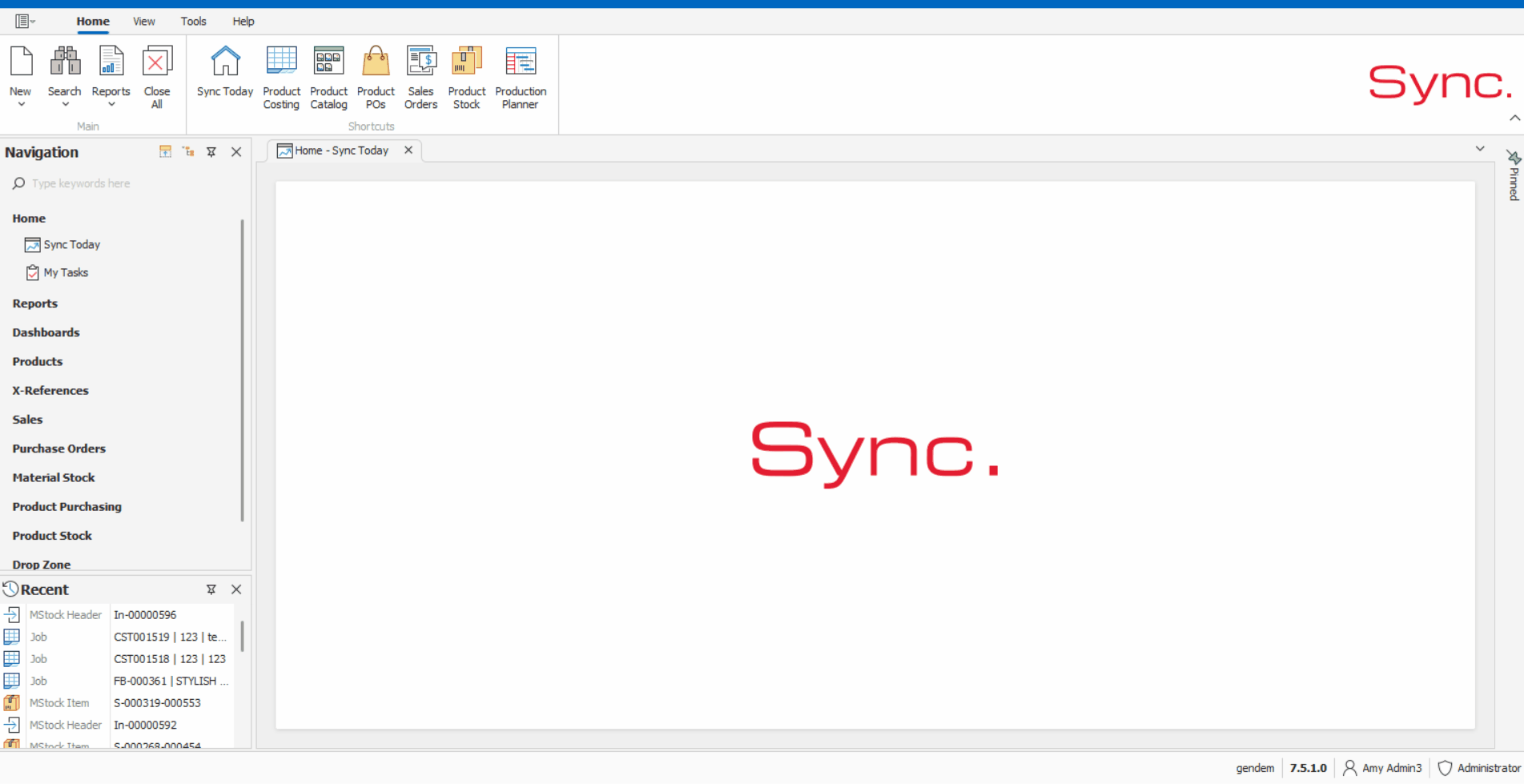Open the Product Catalog shortcut
This screenshot has width=1524, height=784.
(328, 62)
